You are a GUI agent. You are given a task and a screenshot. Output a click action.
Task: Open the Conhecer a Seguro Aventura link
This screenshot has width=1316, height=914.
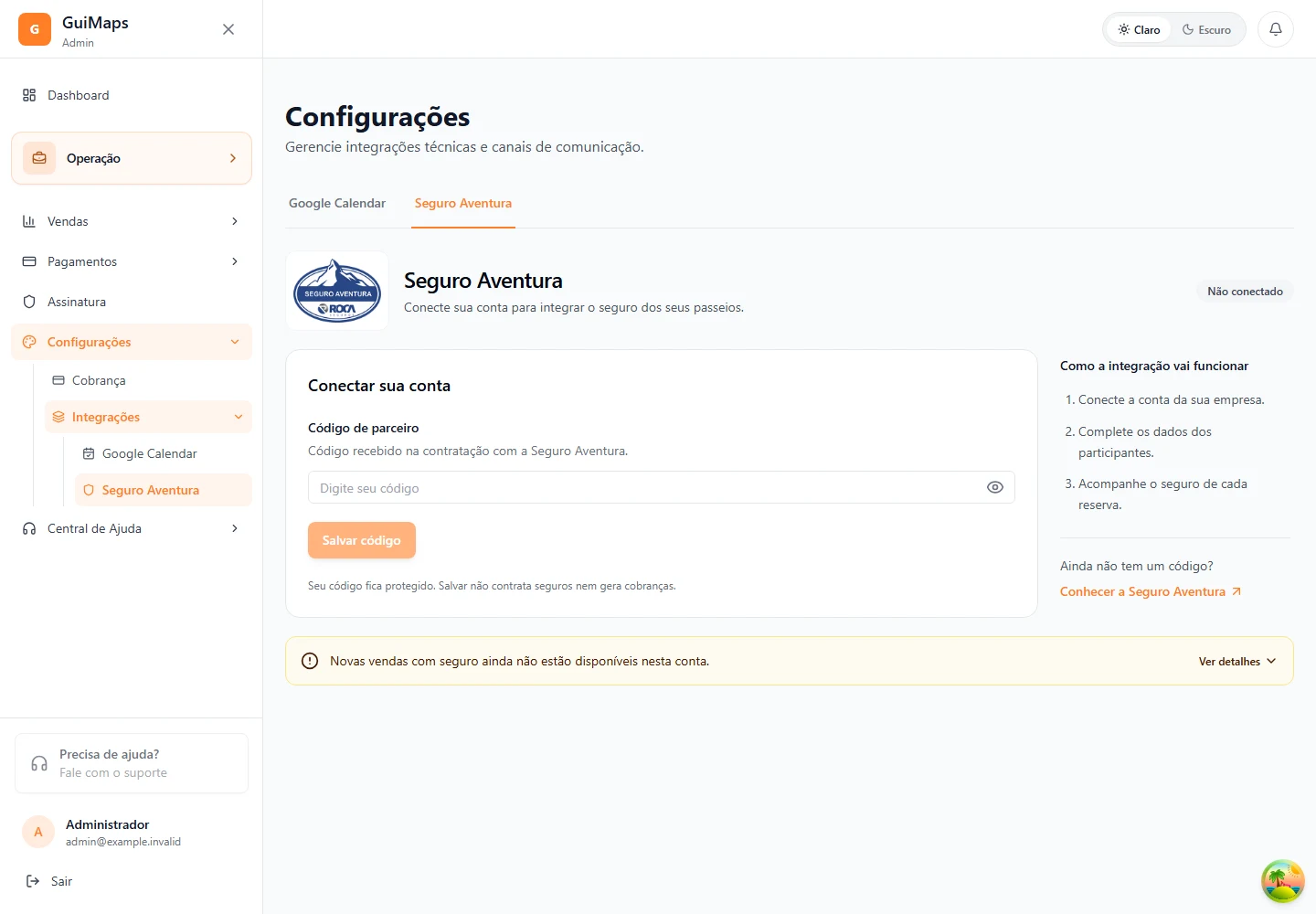[x=1151, y=591]
